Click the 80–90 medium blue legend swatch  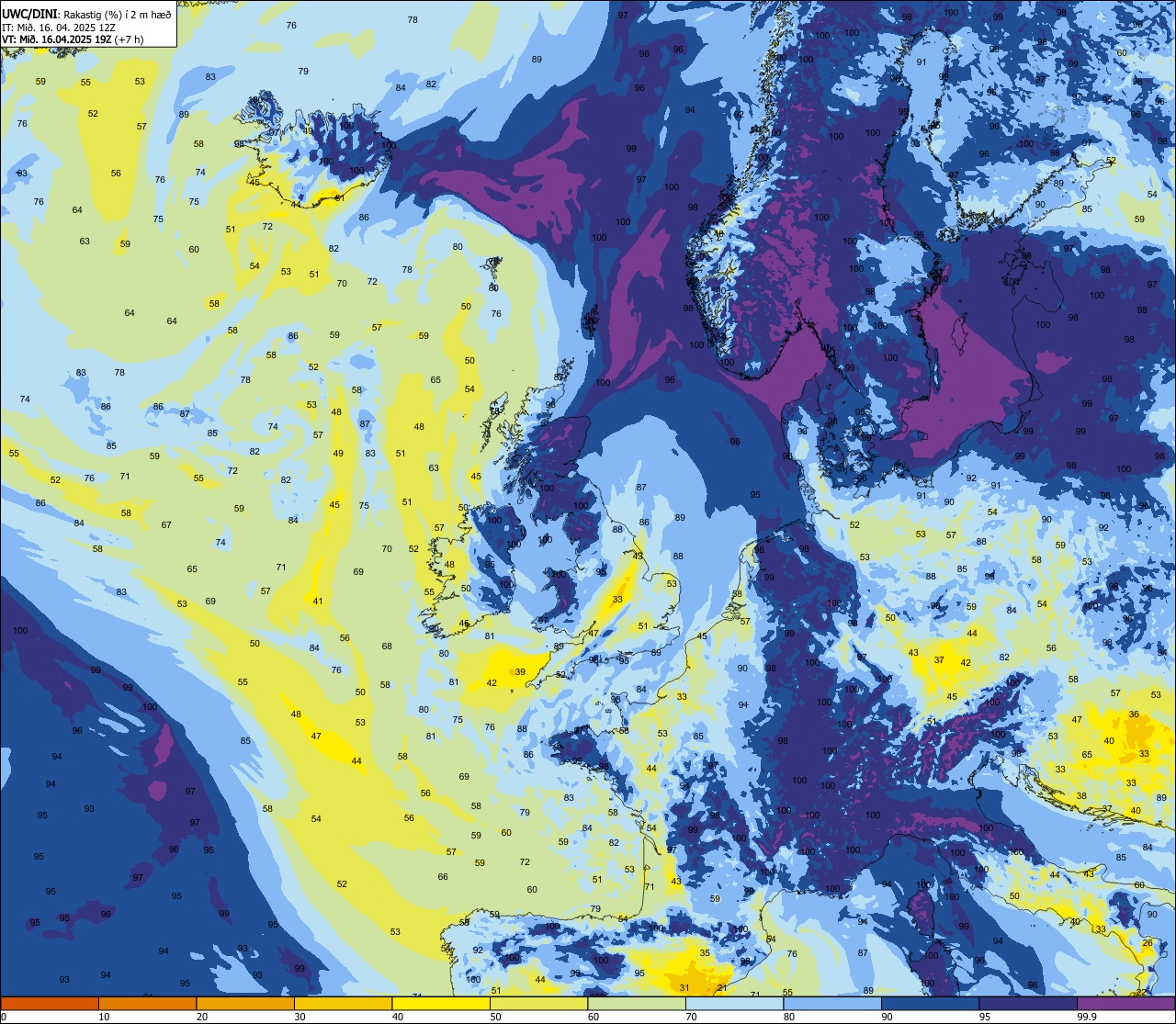coord(832,1003)
